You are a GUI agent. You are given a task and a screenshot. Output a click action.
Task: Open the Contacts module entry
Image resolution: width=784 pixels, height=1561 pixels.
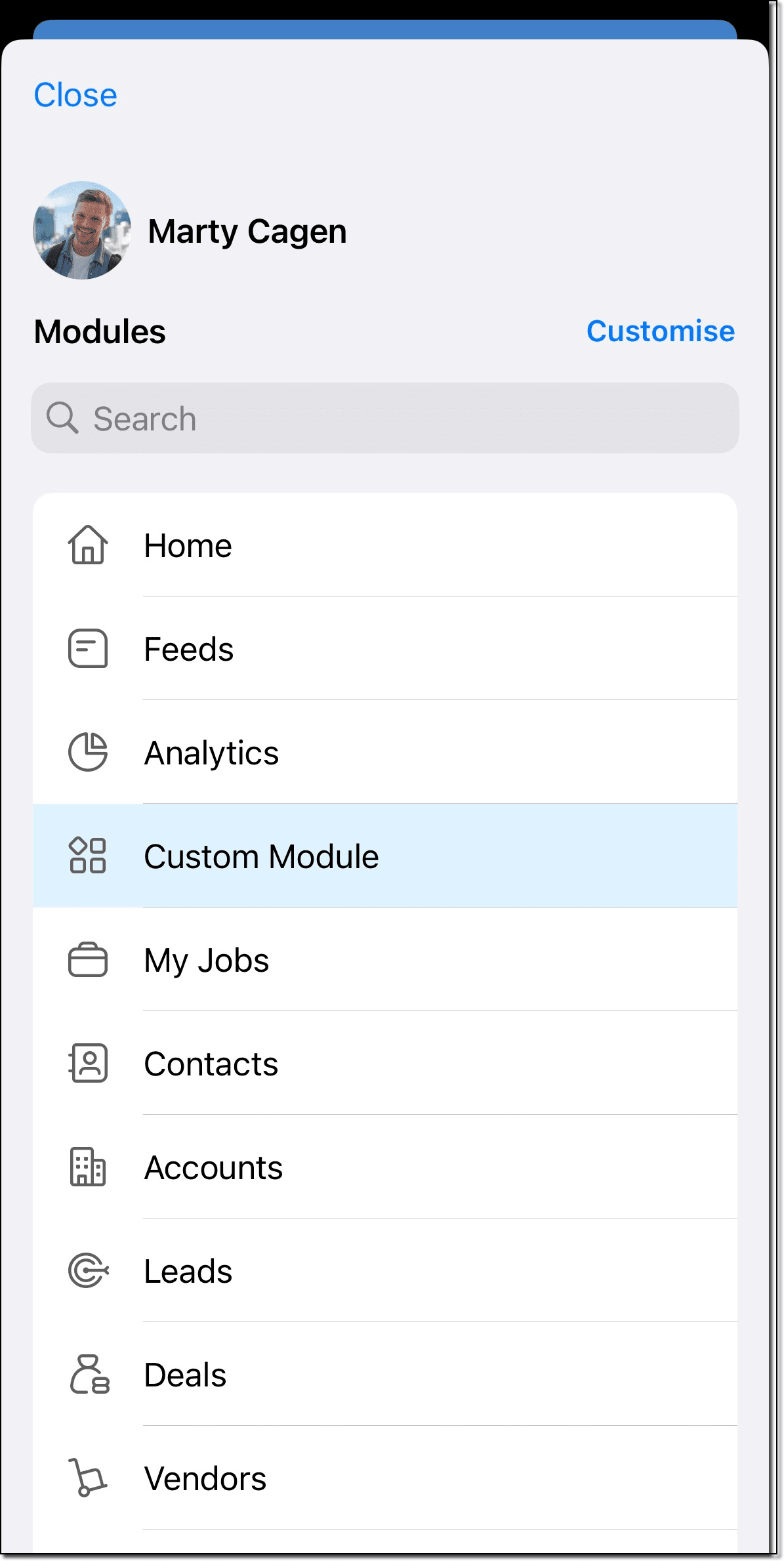point(211,1064)
